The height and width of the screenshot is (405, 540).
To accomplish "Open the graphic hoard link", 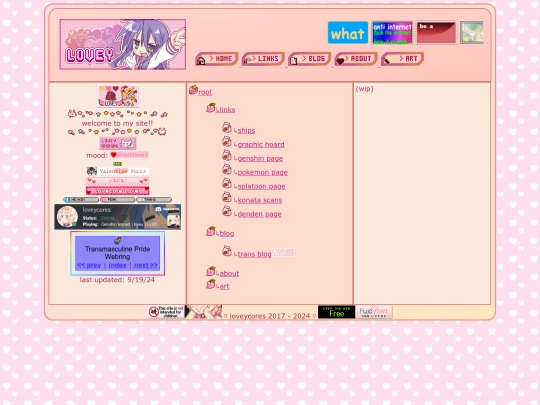I will click(x=261, y=144).
